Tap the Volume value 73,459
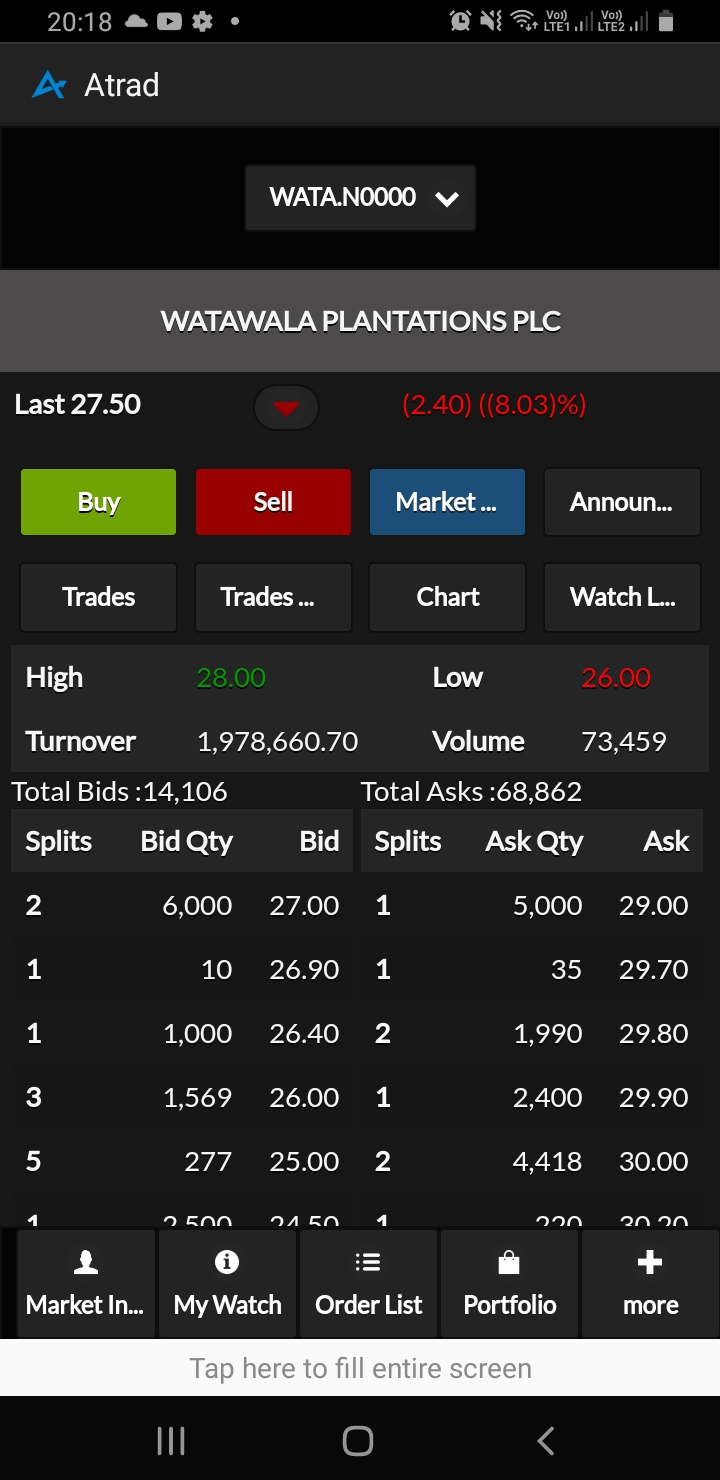This screenshot has height=1480, width=720. tap(624, 742)
